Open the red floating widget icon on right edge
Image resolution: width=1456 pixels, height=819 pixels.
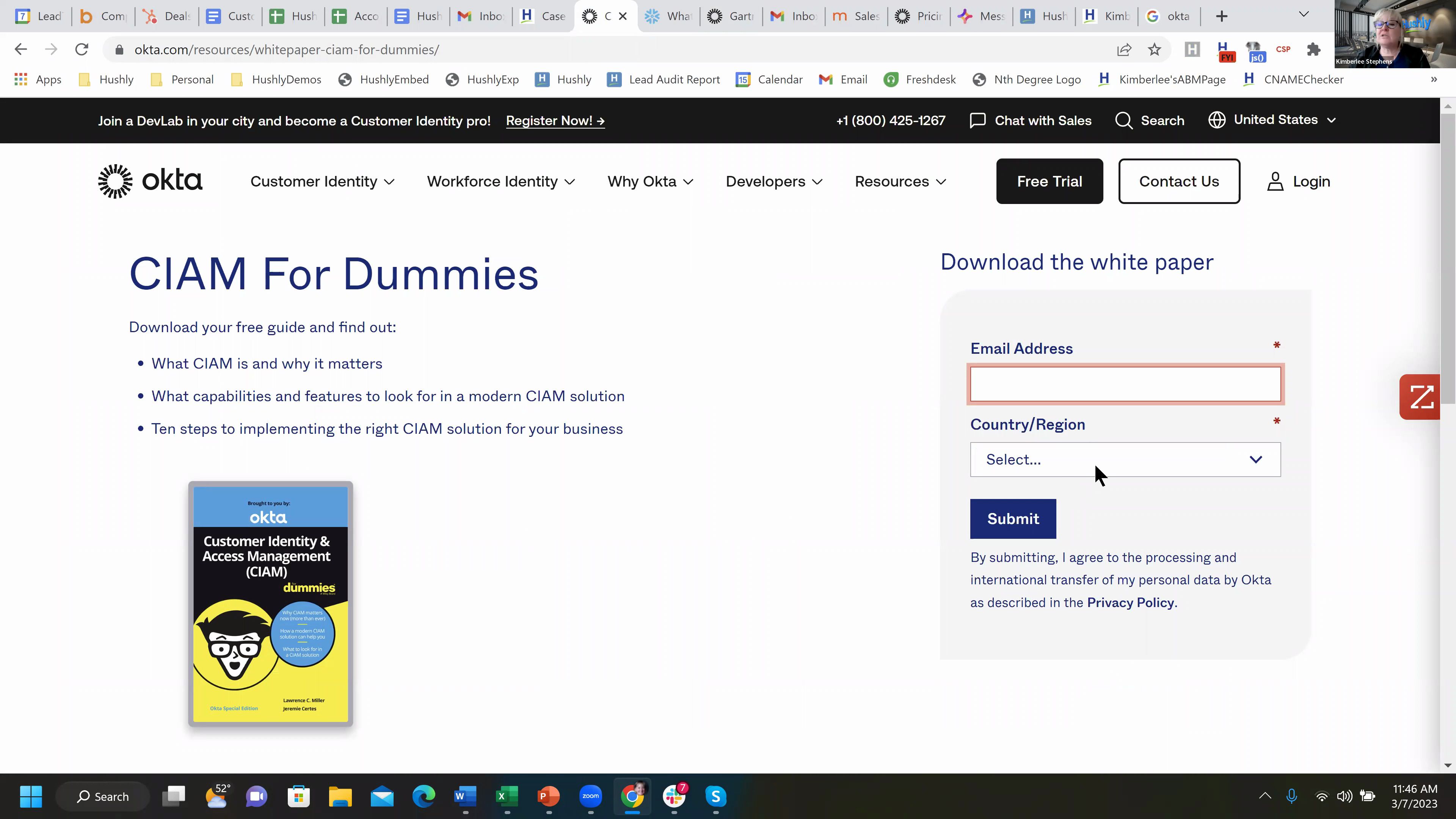pos(1420,397)
